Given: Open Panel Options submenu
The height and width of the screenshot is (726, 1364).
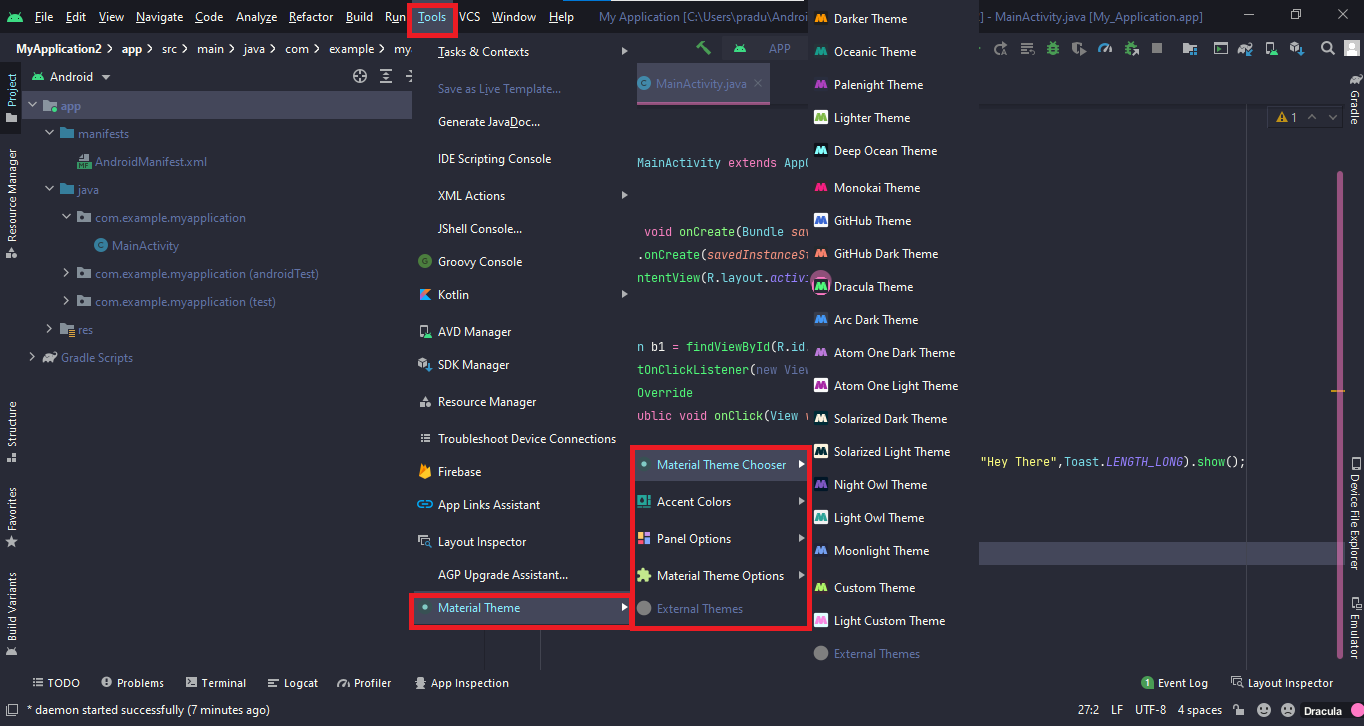Looking at the screenshot, I should click(719, 539).
